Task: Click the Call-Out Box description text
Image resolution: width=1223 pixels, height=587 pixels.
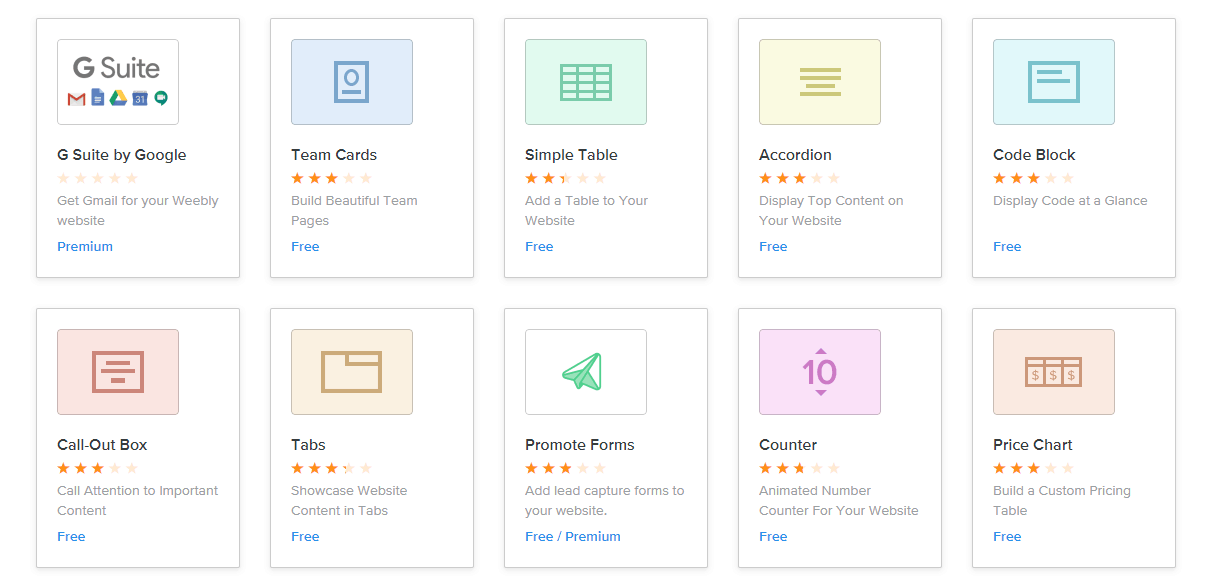Action: point(138,501)
